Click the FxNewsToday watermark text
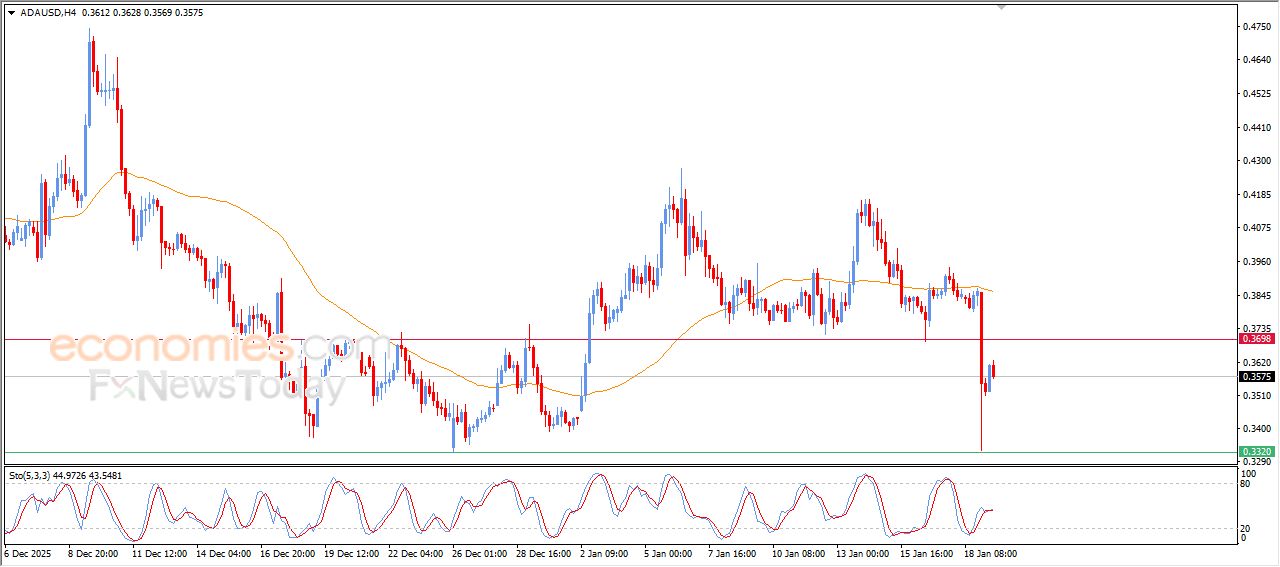This screenshot has width=1280, height=567. 217,385
